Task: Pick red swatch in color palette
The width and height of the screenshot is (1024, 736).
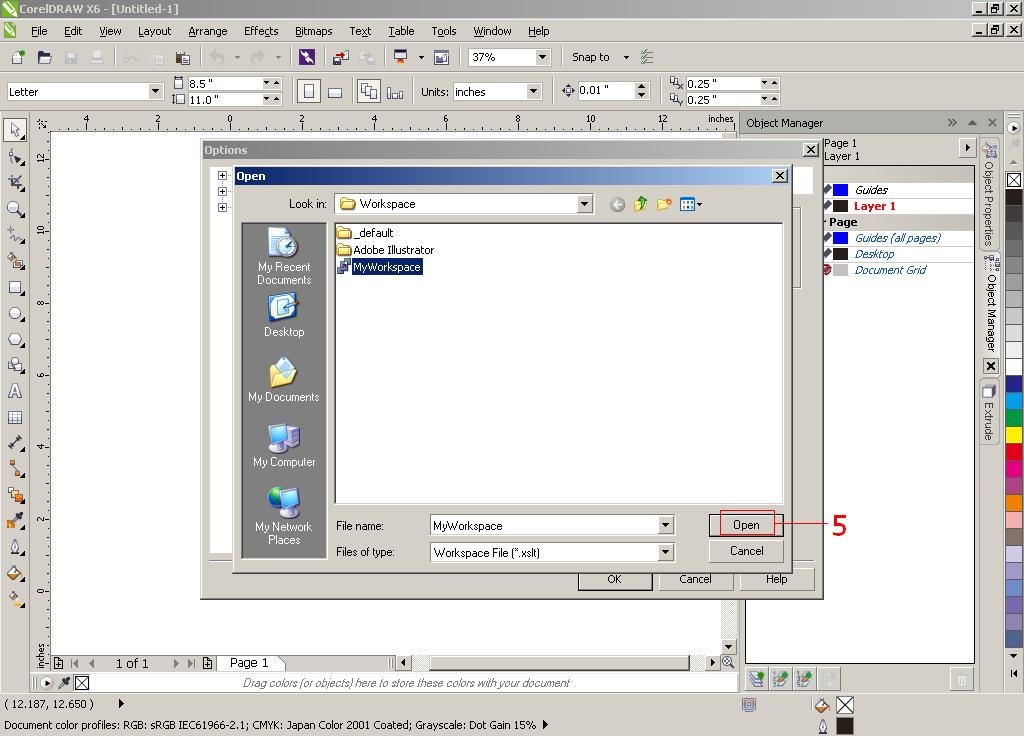Action: [x=1014, y=451]
